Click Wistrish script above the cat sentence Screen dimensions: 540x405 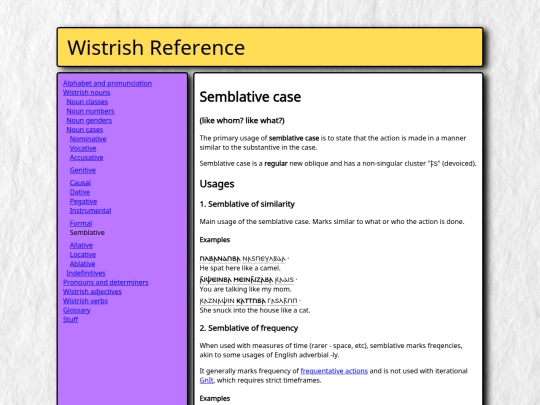(x=250, y=301)
